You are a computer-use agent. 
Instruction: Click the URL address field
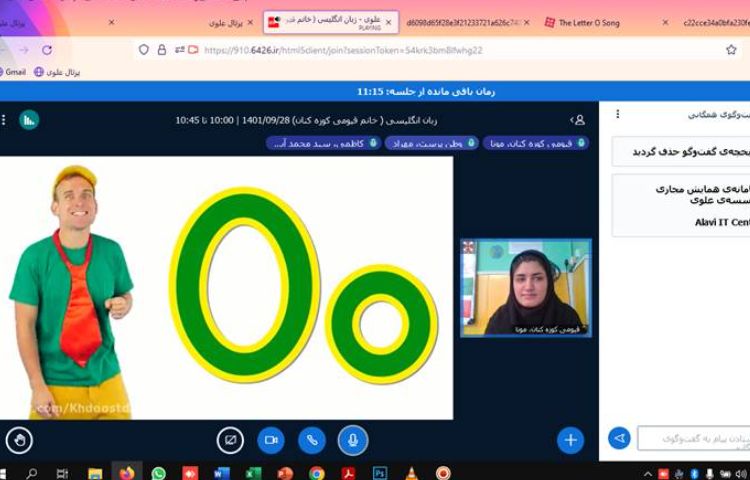coord(343,50)
